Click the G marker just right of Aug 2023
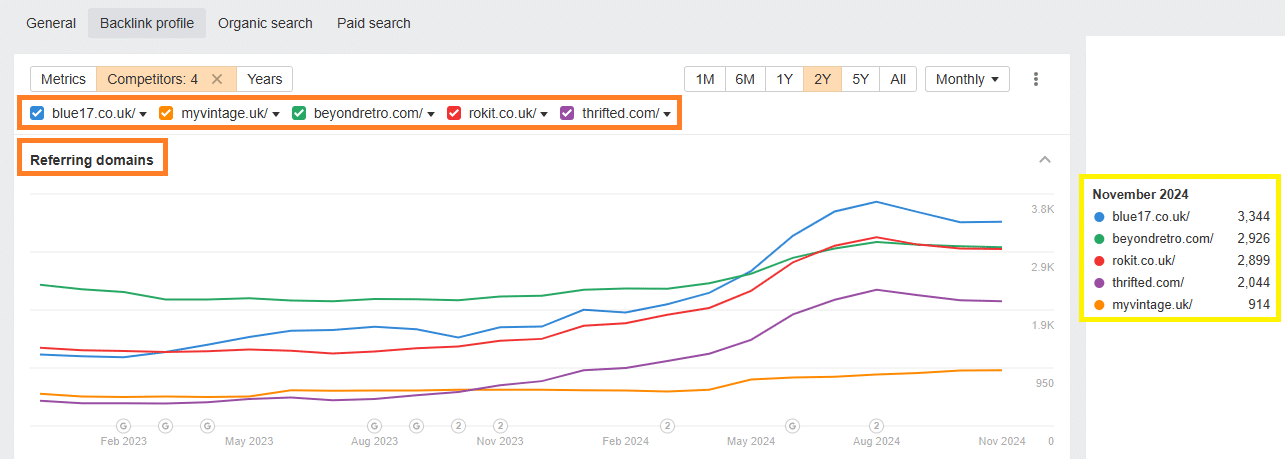Image resolution: width=1285 pixels, height=459 pixels. tap(417, 425)
